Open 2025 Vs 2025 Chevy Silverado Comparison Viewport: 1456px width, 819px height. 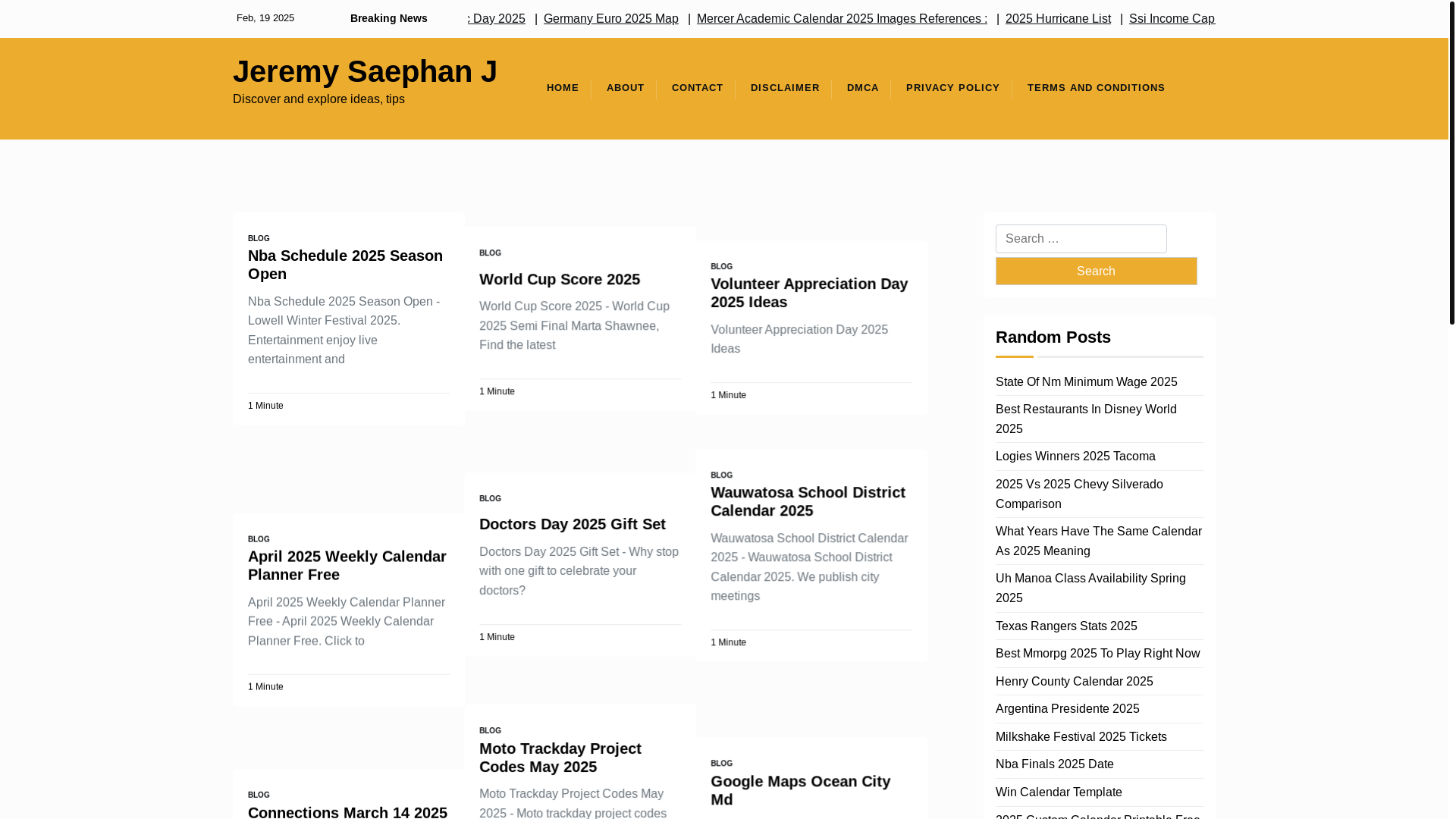coord(1079,494)
